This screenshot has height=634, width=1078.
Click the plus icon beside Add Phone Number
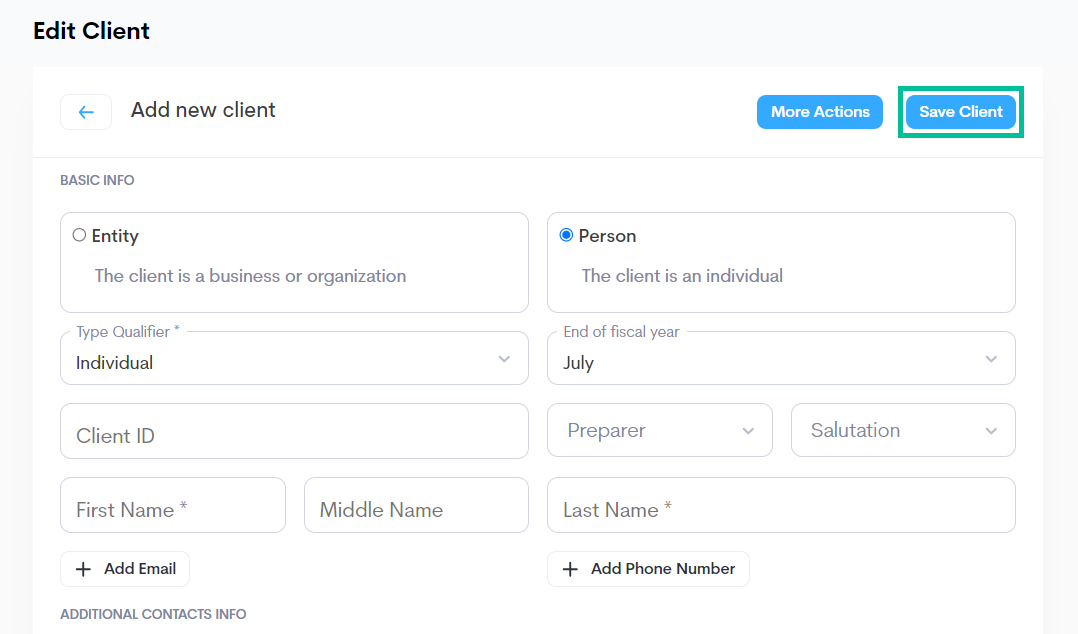tap(570, 569)
